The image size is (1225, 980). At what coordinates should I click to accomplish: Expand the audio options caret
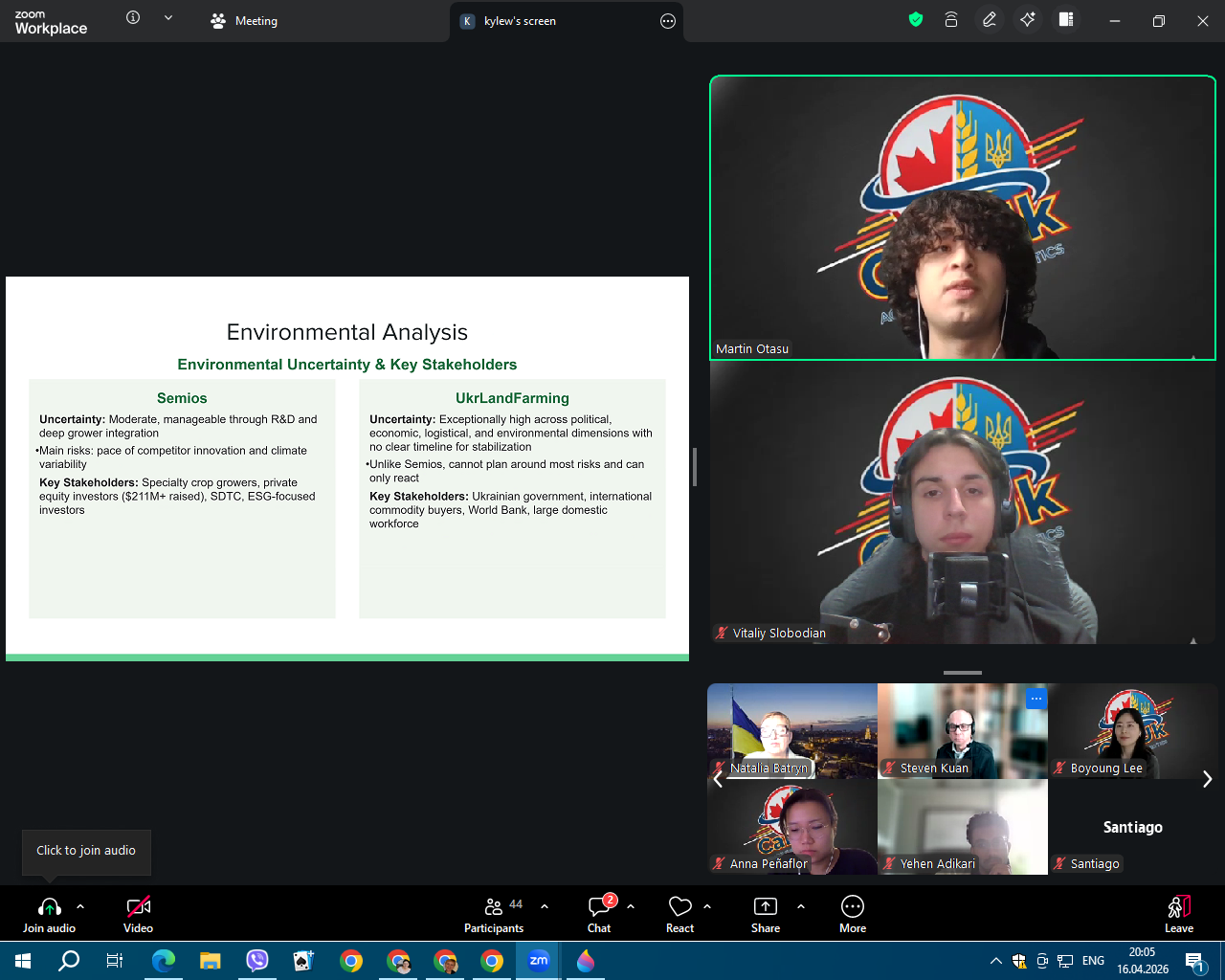coord(80,906)
